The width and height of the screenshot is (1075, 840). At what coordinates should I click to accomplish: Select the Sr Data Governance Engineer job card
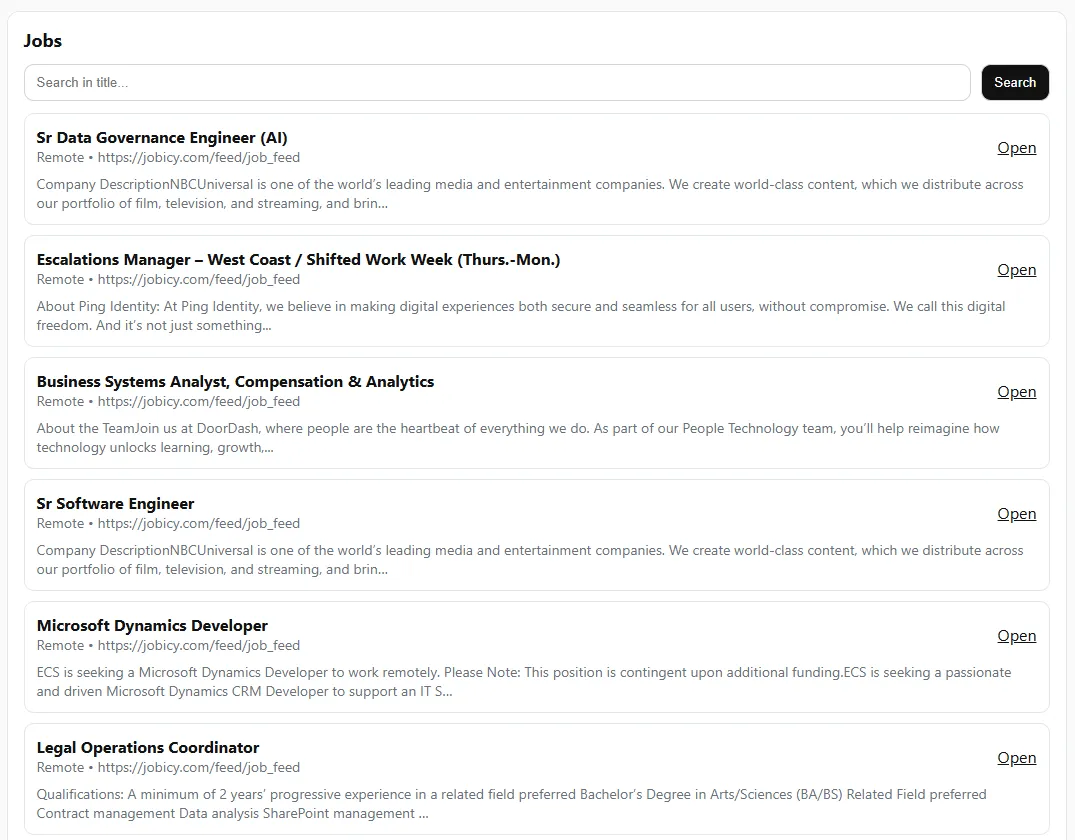[x=537, y=169]
